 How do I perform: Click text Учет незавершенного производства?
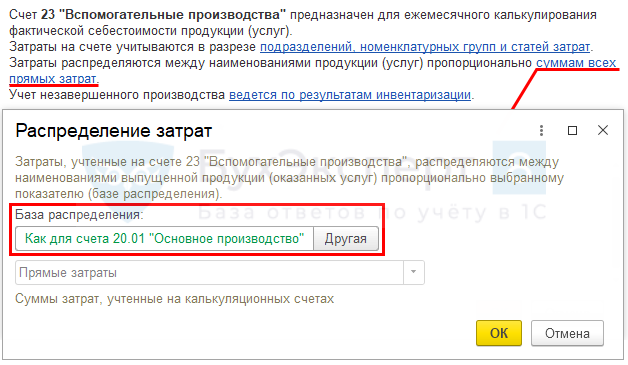117,95
